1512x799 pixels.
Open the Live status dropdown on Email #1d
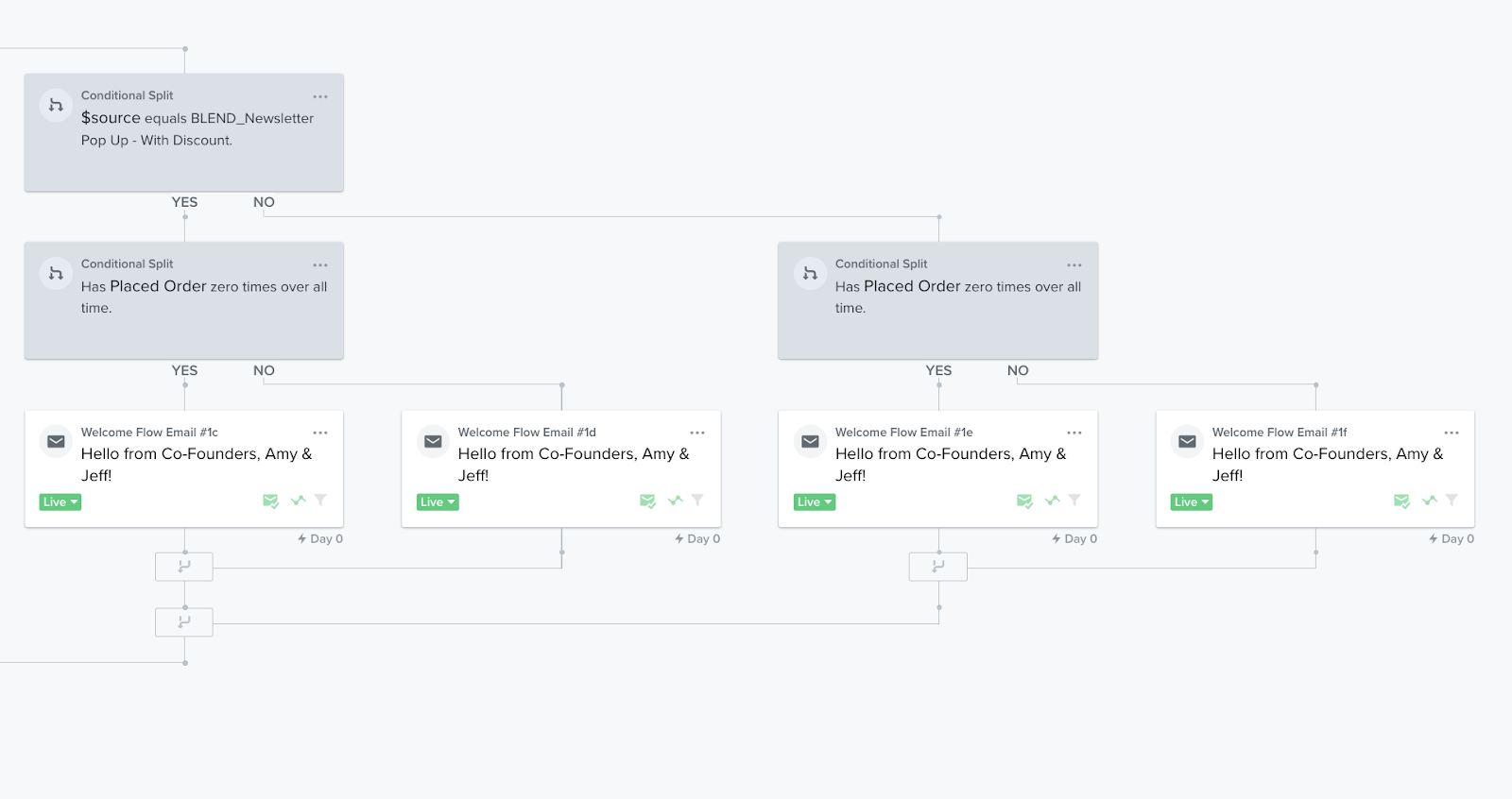click(x=438, y=502)
